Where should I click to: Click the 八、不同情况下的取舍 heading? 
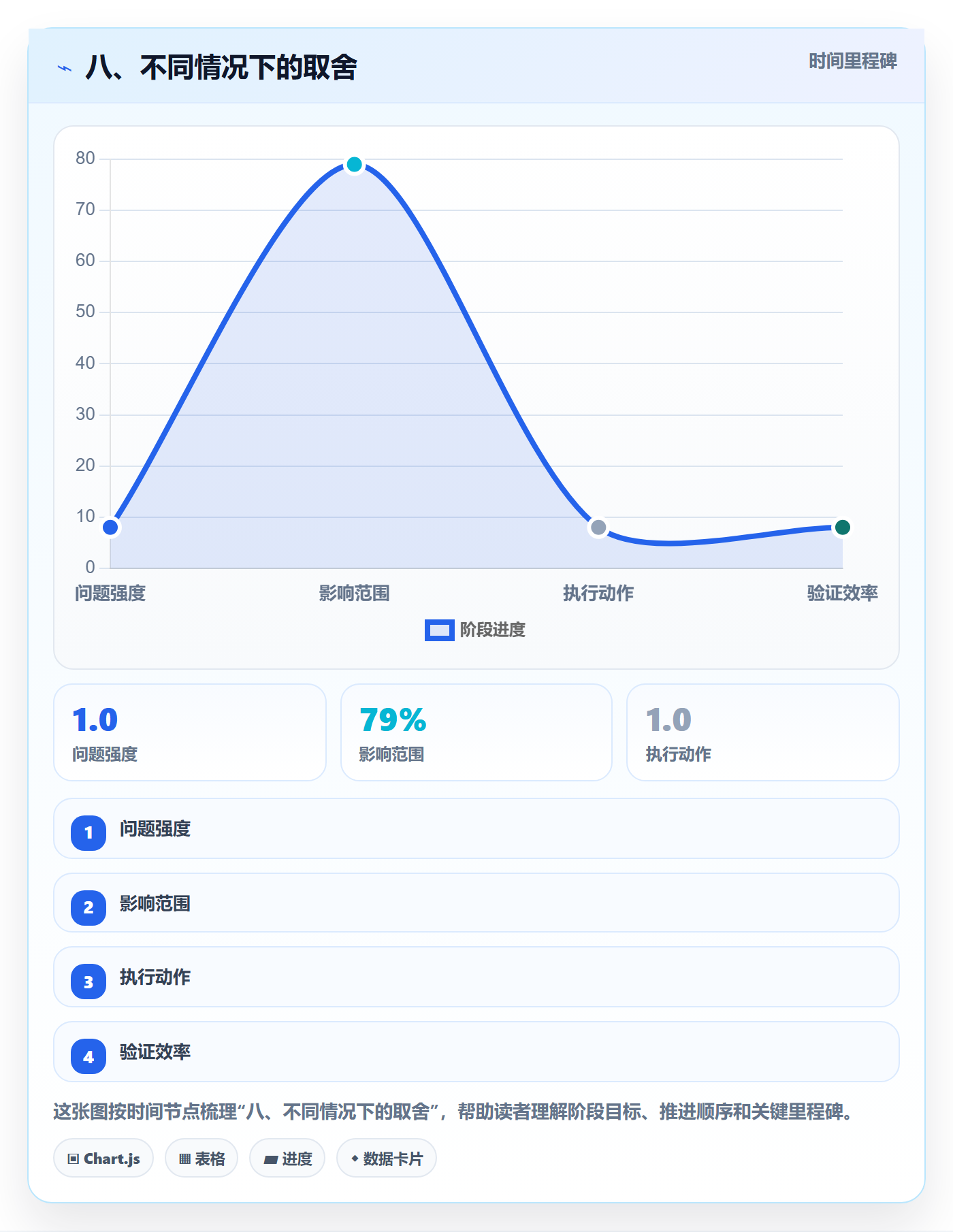click(x=221, y=68)
